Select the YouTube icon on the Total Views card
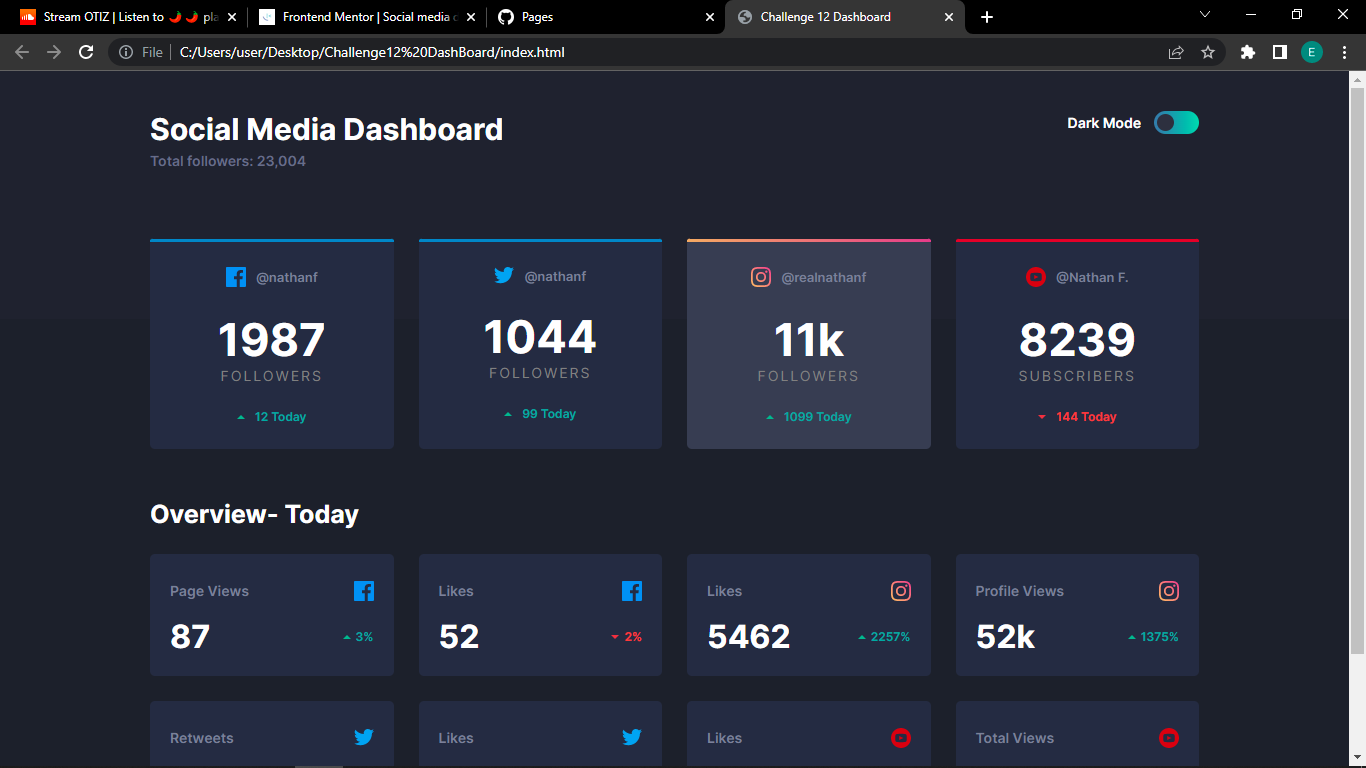 point(1169,738)
